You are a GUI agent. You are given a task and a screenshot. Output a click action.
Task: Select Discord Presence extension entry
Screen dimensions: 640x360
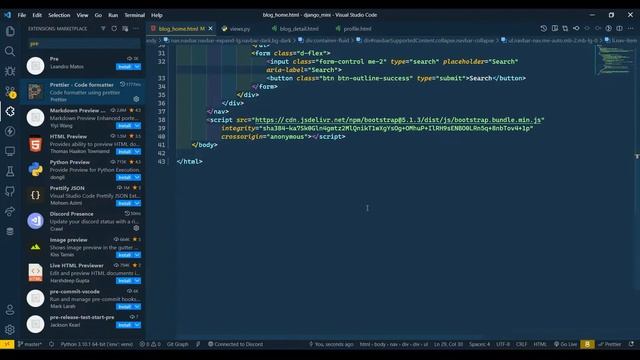click(x=83, y=221)
